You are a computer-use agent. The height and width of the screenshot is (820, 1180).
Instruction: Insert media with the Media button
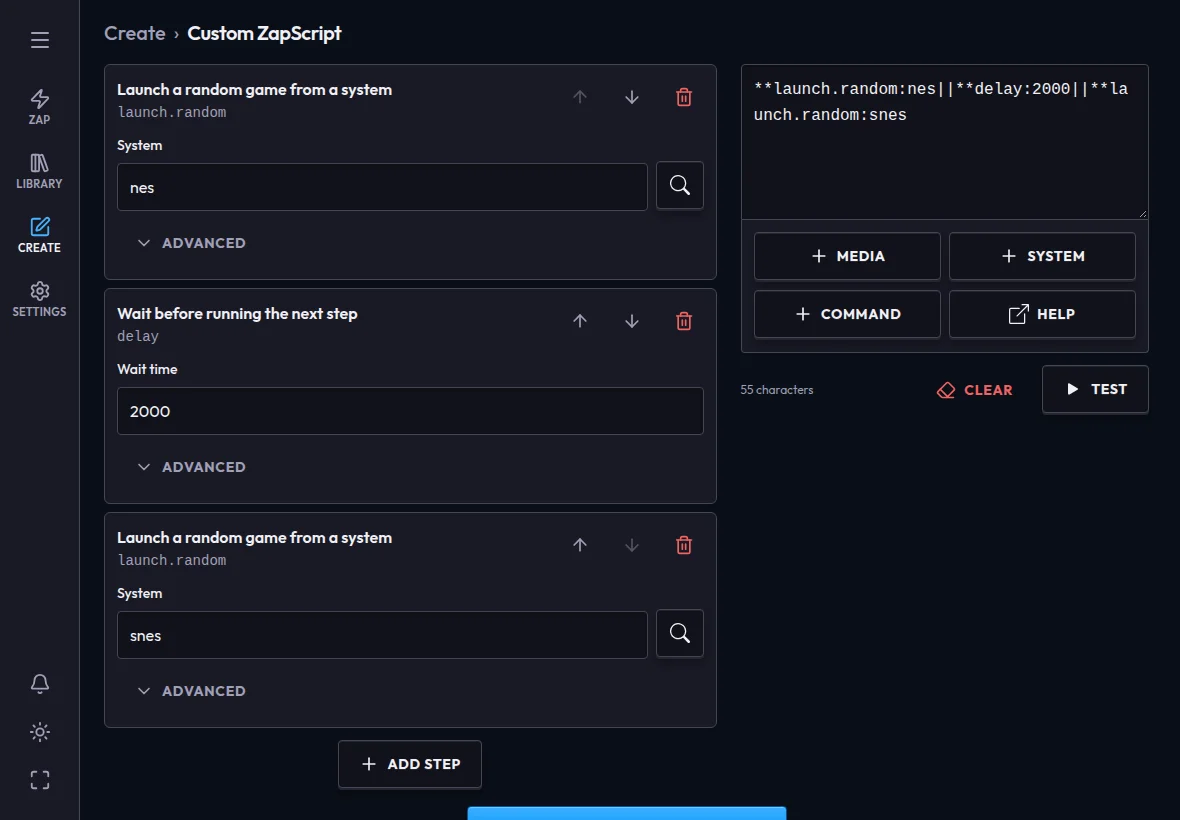point(847,257)
